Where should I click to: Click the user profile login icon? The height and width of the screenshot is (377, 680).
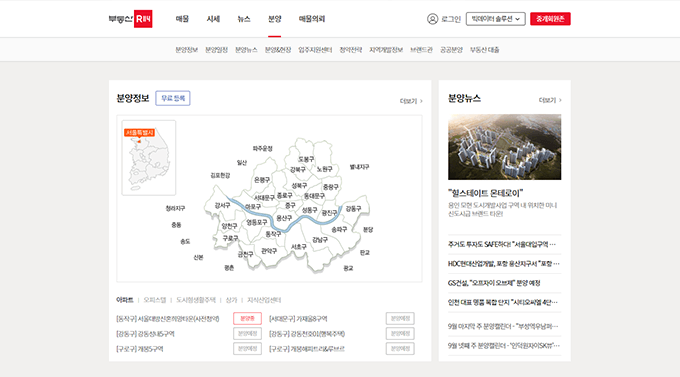coord(432,19)
